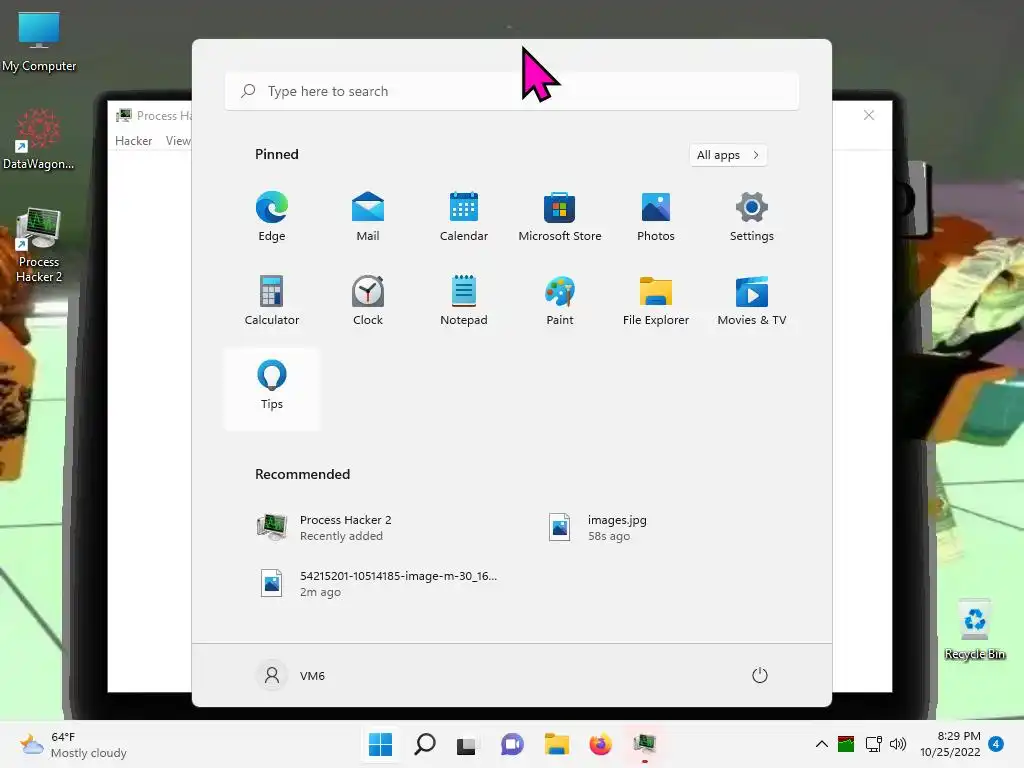Open taskbar Search magnifier icon
1024x768 pixels.
click(424, 744)
